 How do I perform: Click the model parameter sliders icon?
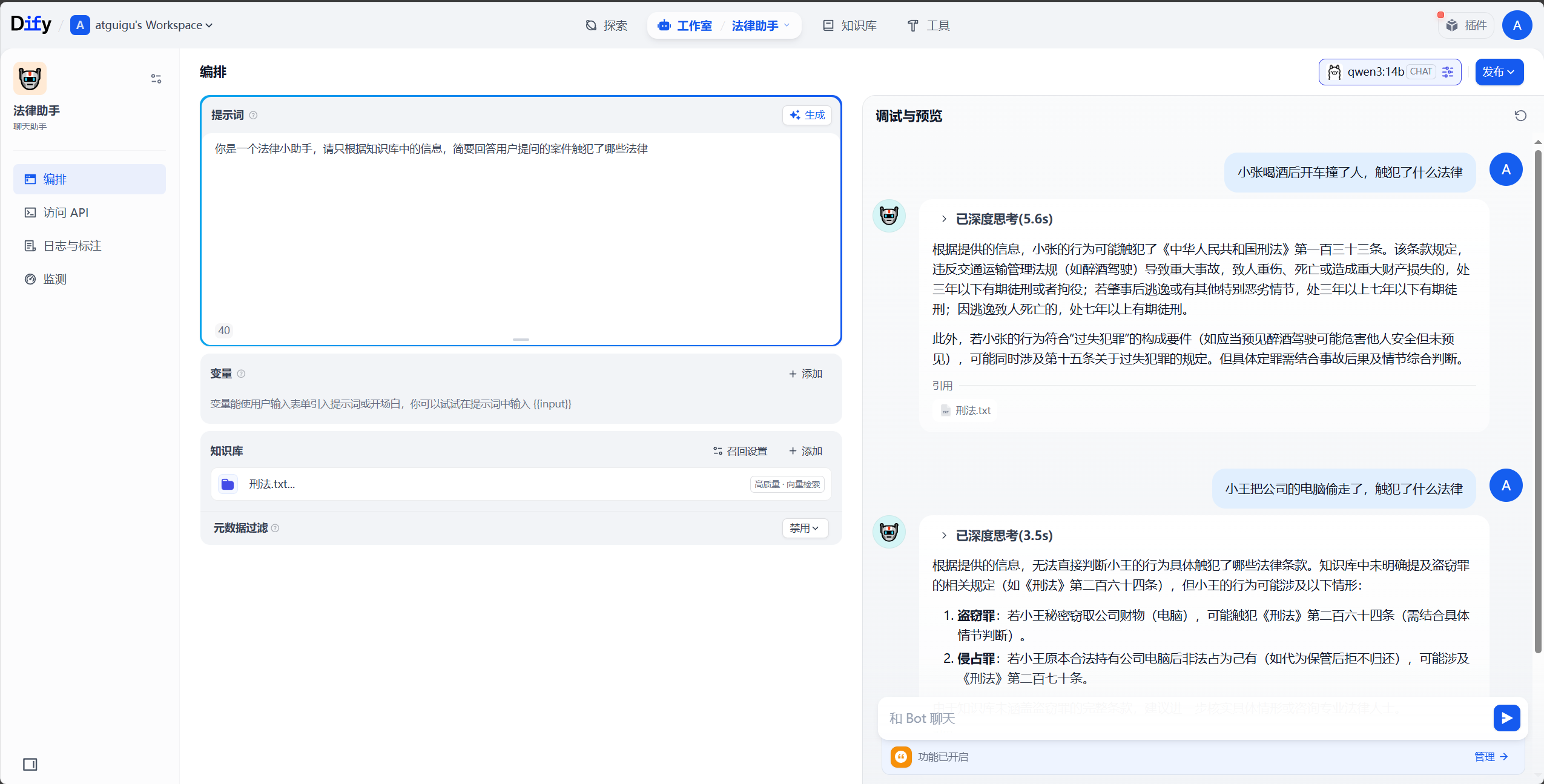coord(1448,72)
